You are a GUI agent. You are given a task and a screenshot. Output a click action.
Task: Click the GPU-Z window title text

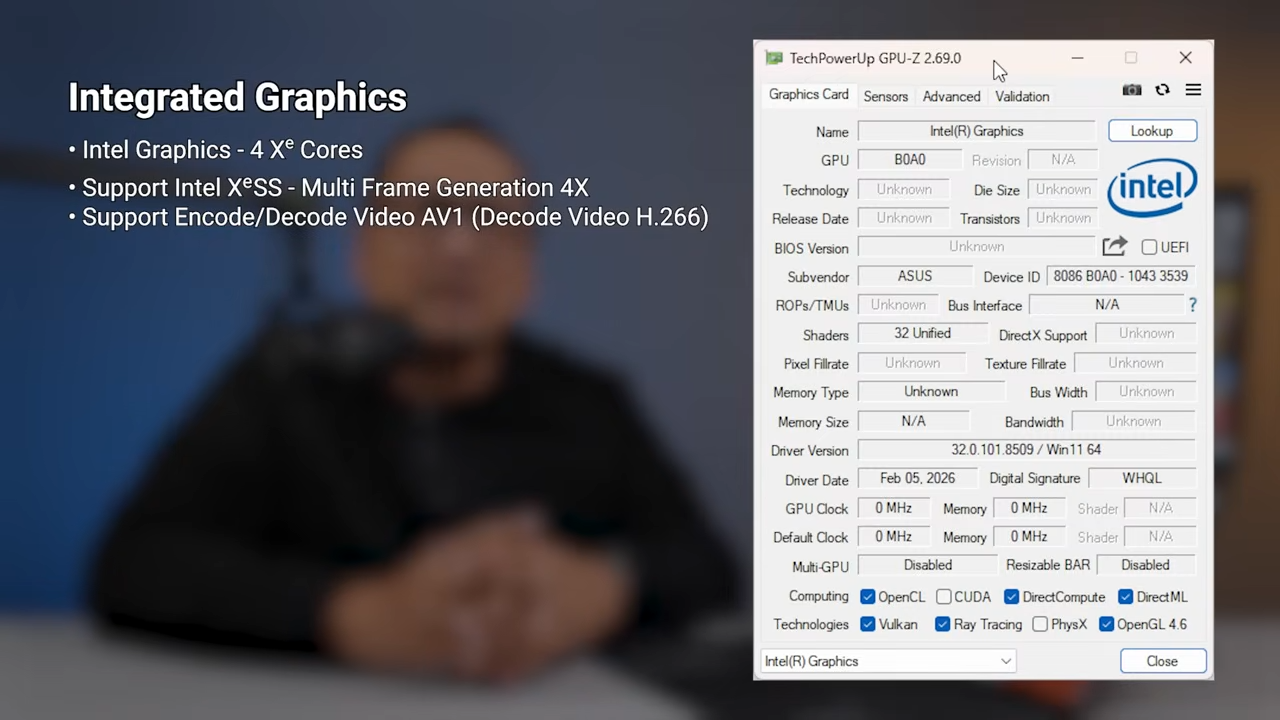pyautogui.click(x=875, y=58)
